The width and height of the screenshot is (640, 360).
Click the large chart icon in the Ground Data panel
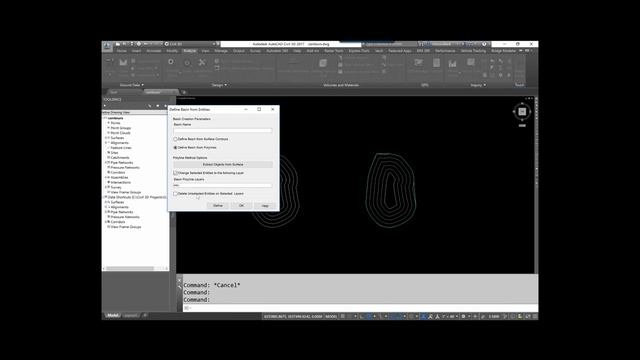pos(123,62)
